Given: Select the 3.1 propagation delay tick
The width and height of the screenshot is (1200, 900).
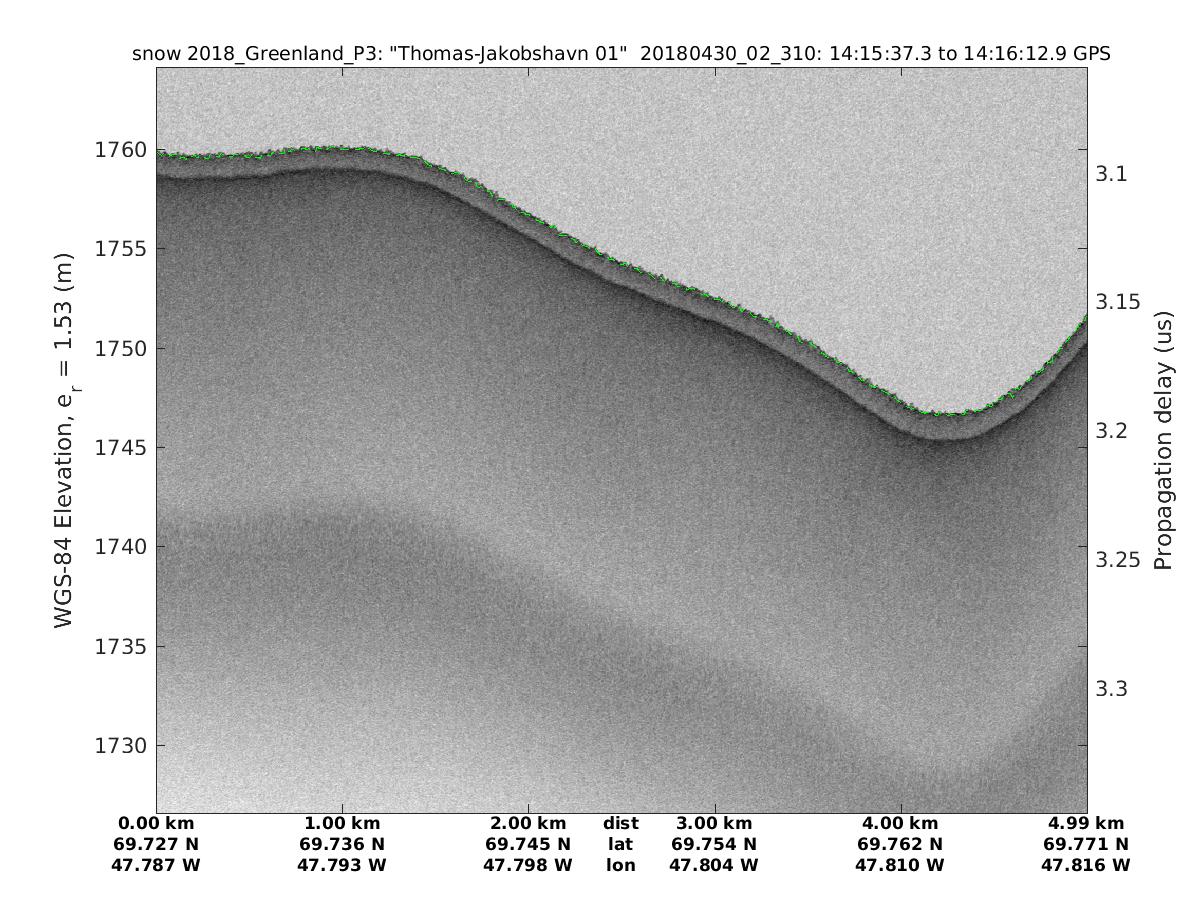Looking at the screenshot, I should [x=1112, y=174].
